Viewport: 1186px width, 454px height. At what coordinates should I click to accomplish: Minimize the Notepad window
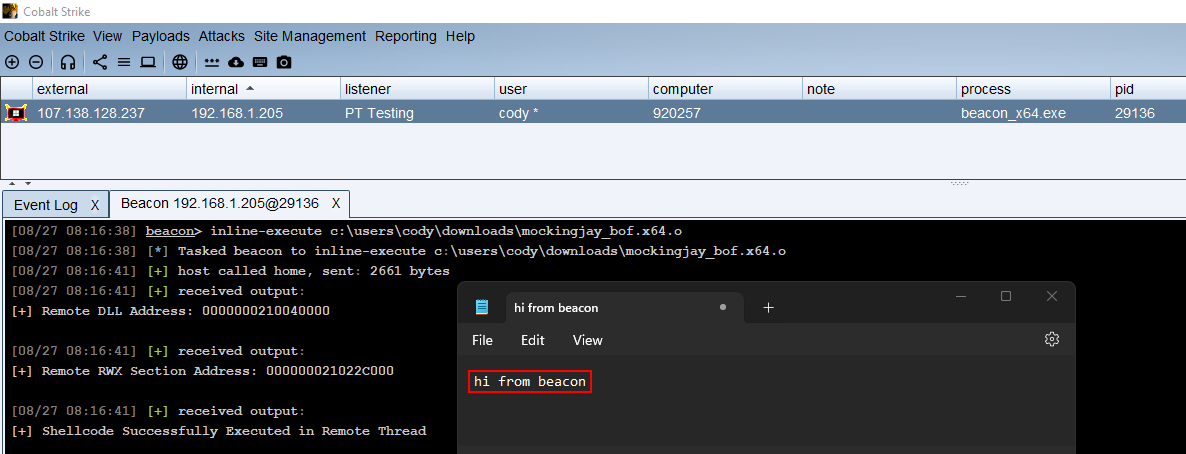(x=960, y=296)
